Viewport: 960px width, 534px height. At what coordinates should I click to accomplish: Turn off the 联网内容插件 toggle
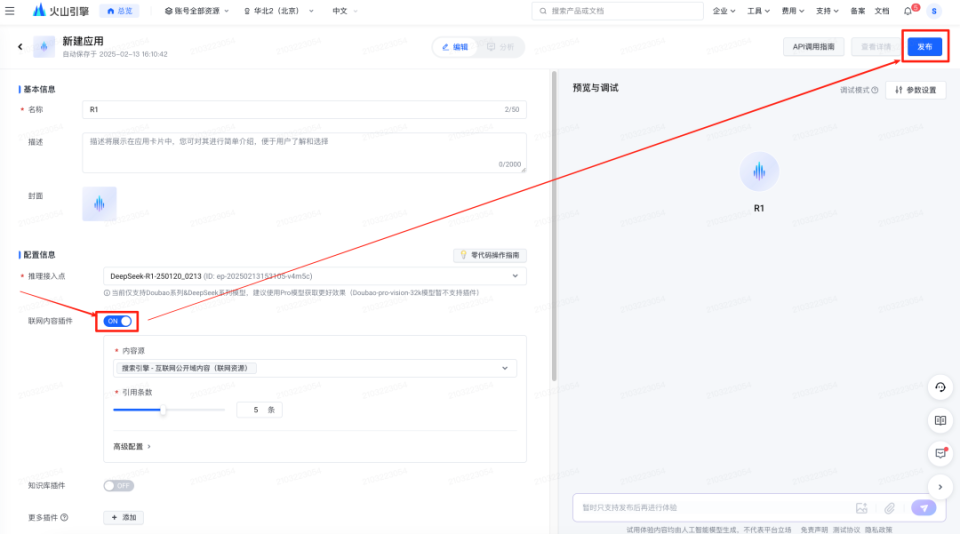click(x=118, y=321)
